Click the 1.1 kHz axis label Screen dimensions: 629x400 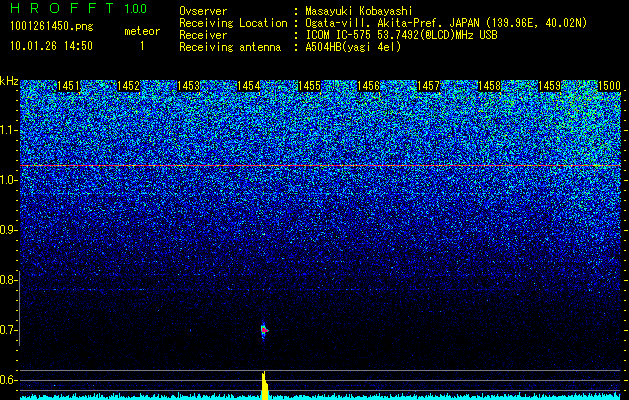point(8,130)
